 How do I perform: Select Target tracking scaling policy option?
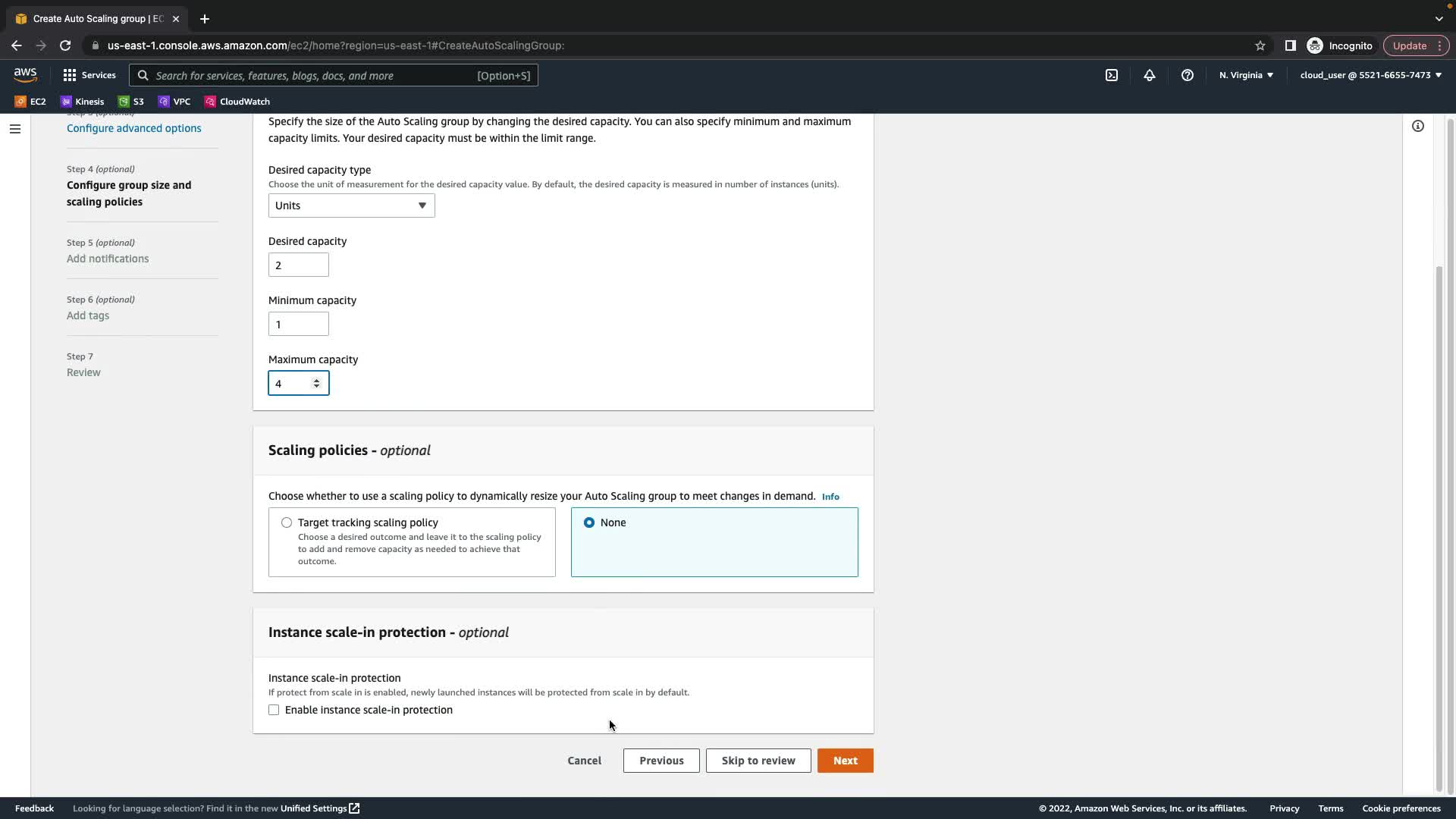pos(287,522)
